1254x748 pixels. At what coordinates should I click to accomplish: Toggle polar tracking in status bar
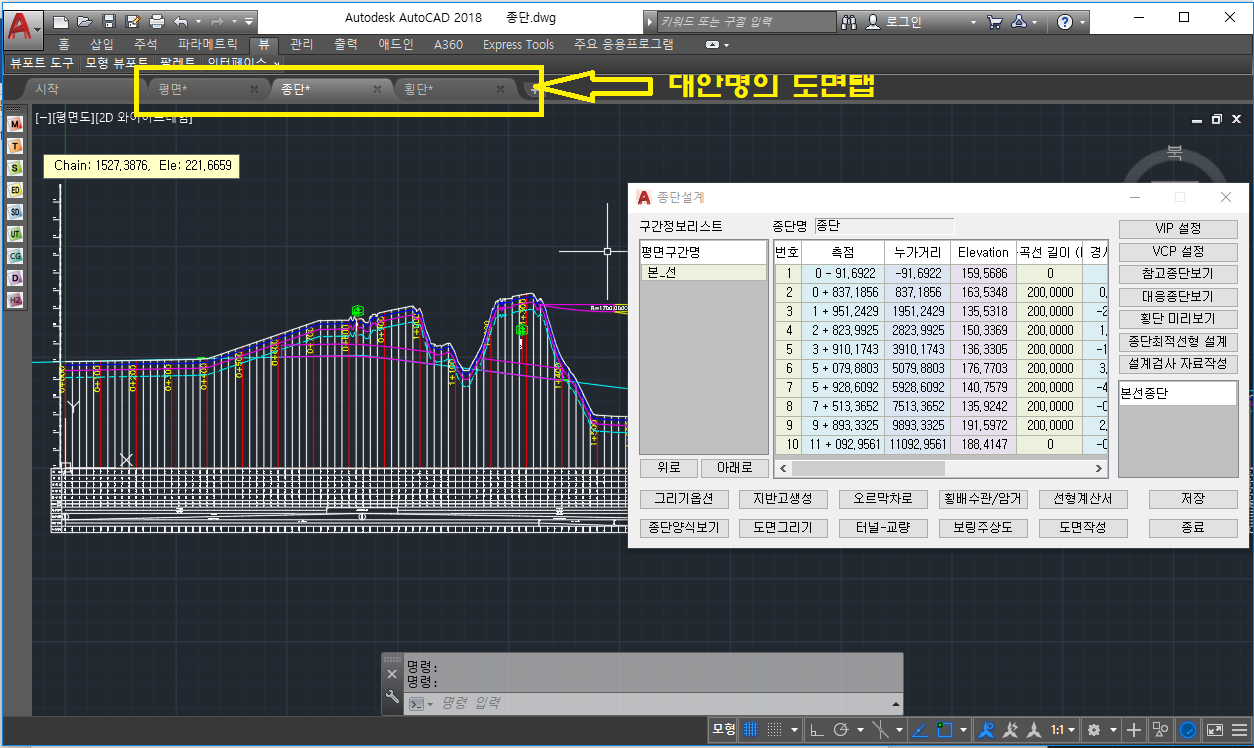(841, 730)
